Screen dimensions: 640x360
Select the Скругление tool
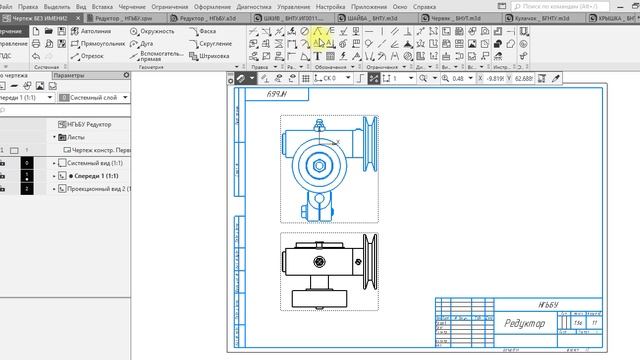point(211,44)
